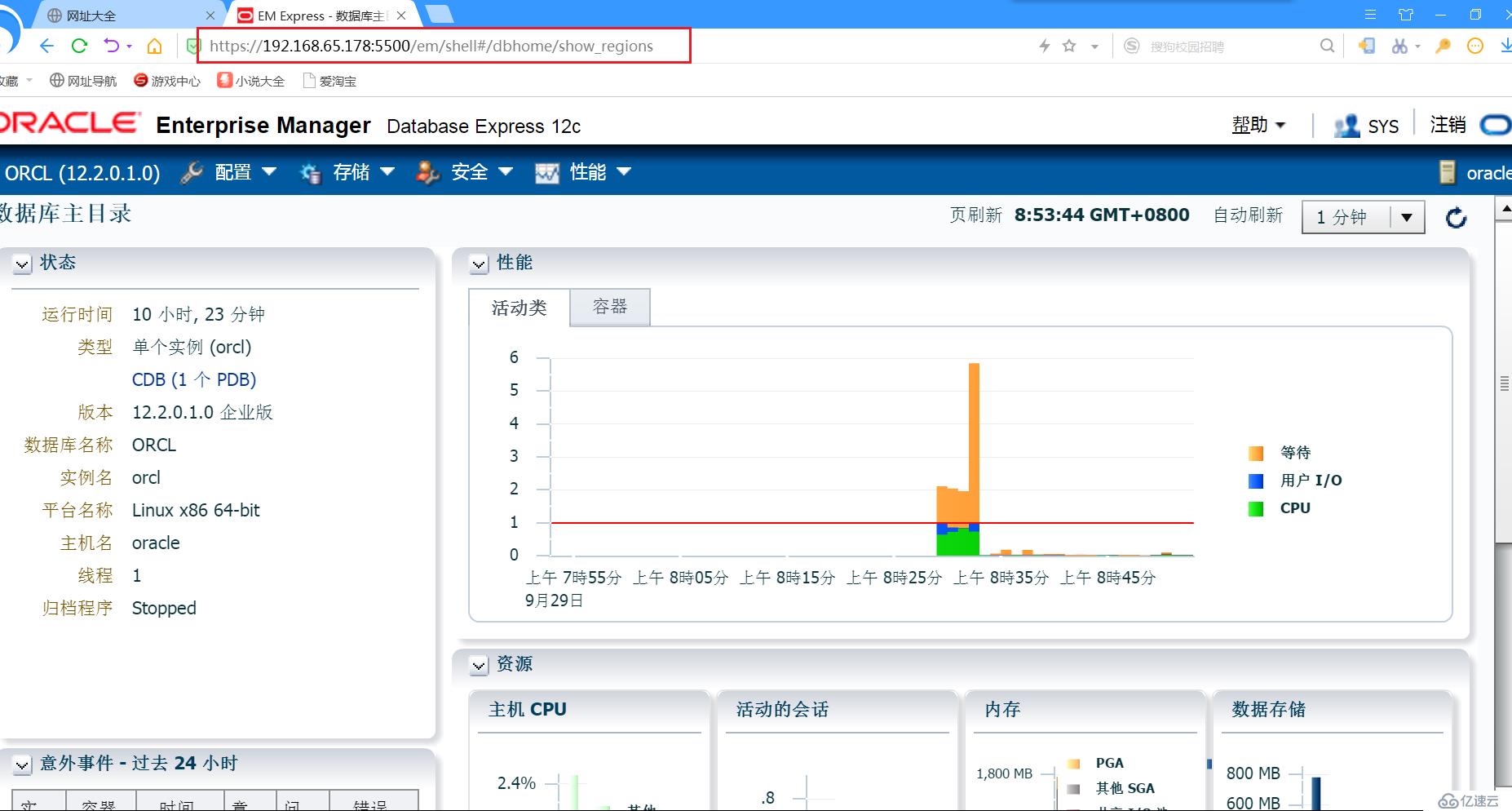Click the circular page refresh icon beside 自动刷新
1512x811 pixels.
tap(1456, 218)
